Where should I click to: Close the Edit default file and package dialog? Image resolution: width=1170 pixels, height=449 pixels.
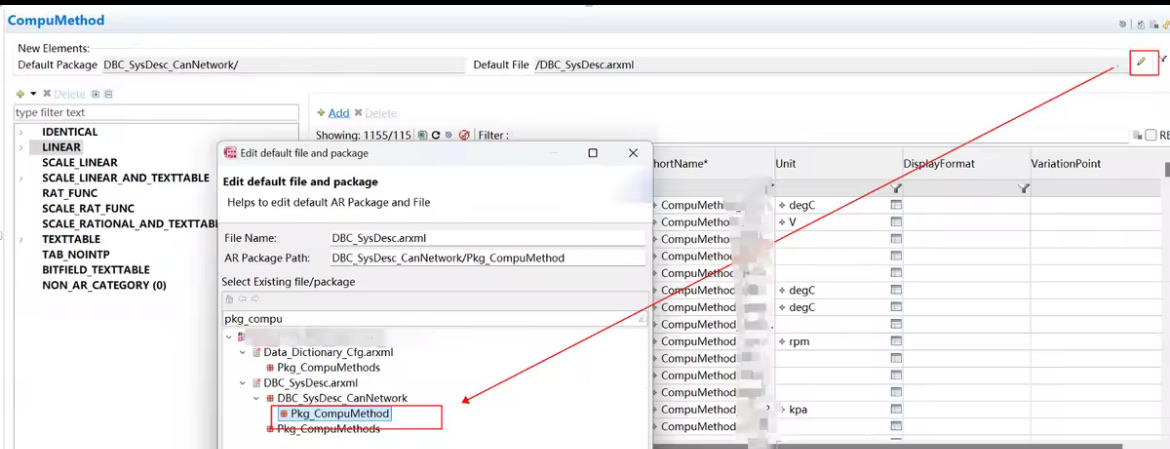tap(633, 153)
